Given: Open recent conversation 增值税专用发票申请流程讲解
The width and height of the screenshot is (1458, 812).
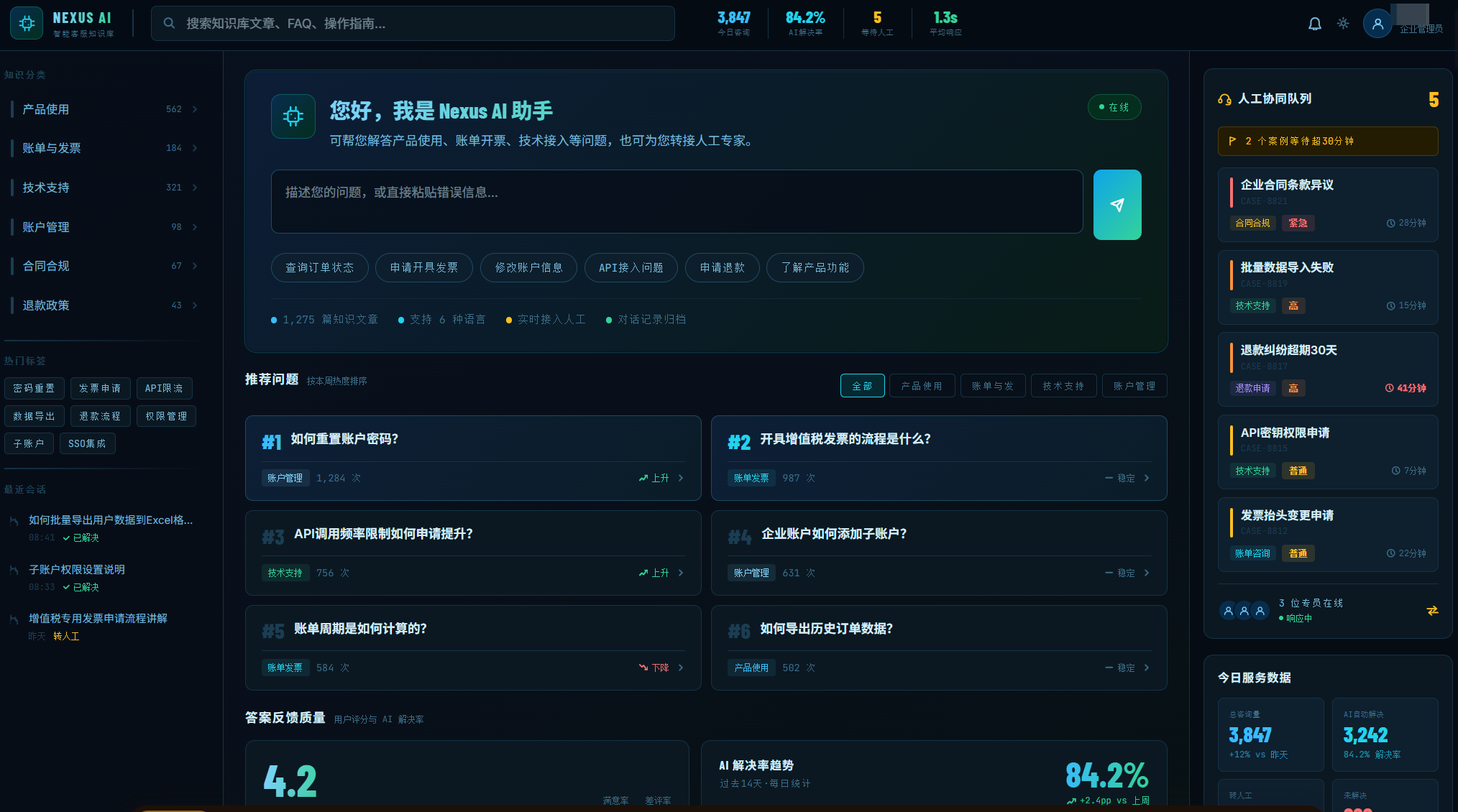Looking at the screenshot, I should (101, 627).
